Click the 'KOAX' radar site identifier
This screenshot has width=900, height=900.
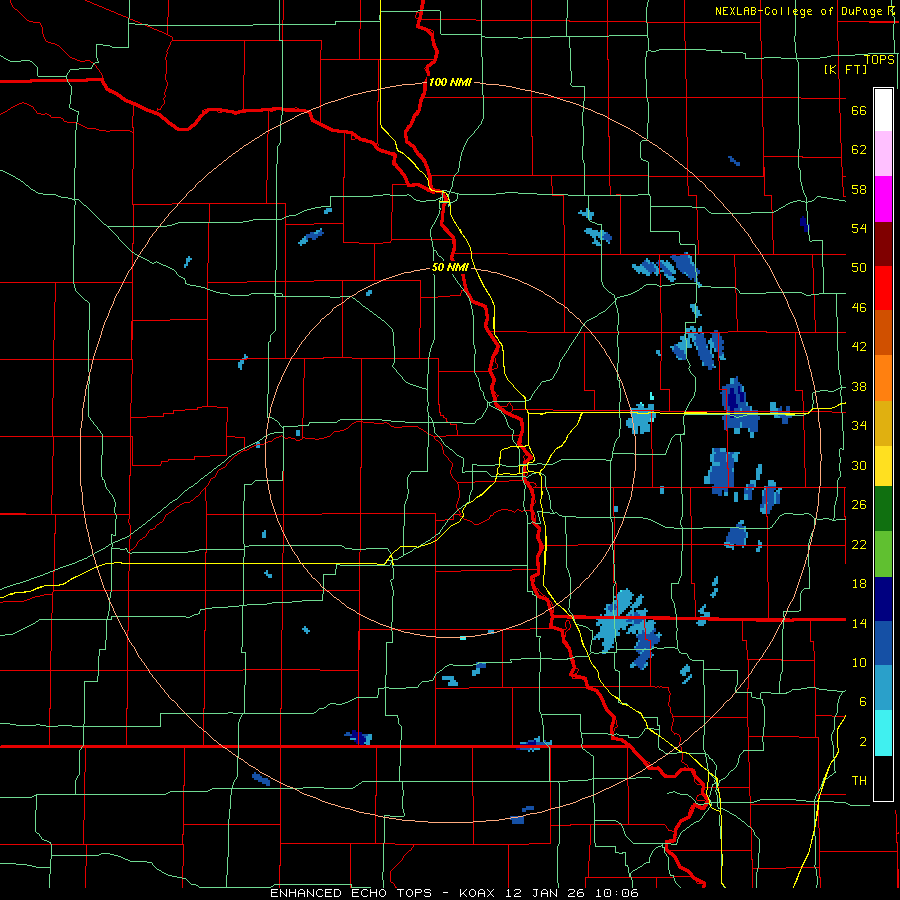479,893
